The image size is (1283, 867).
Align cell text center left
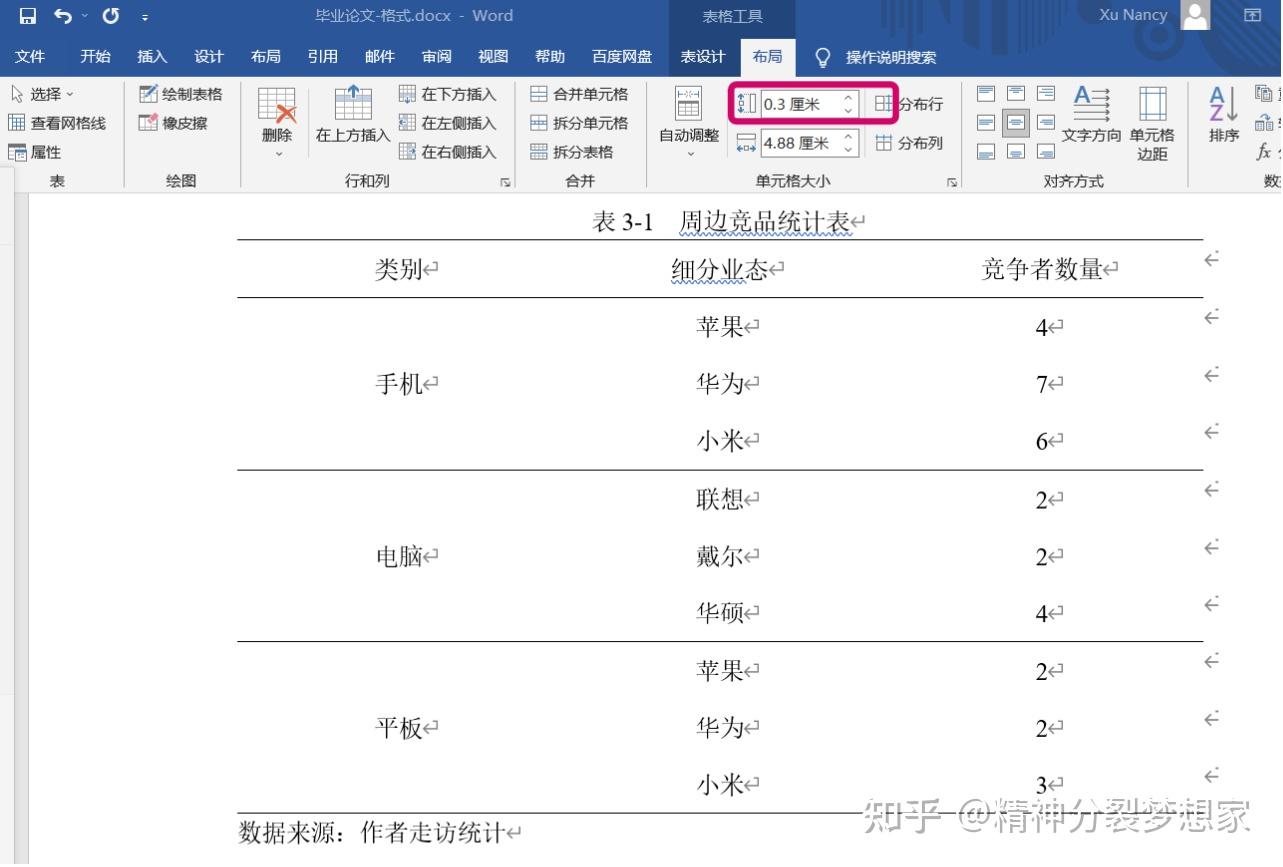986,123
